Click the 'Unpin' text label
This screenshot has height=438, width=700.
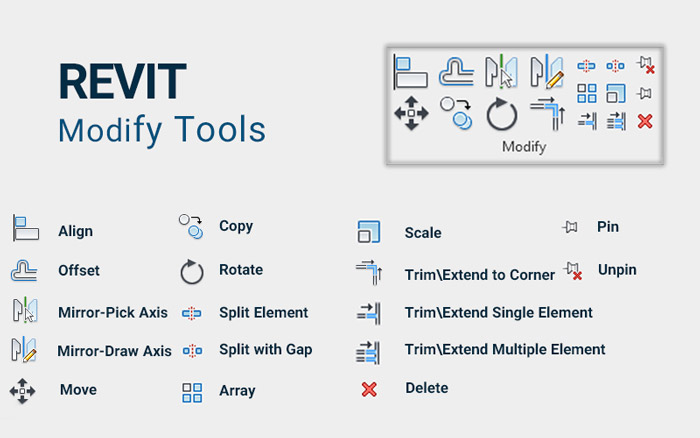click(617, 271)
